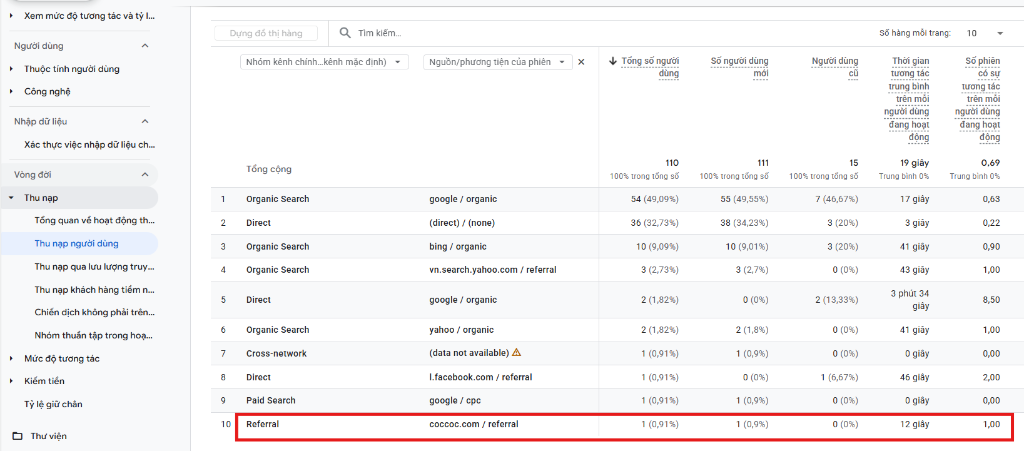Click the google / cpc cell
This screenshot has height=451, width=1024.
tap(455, 400)
